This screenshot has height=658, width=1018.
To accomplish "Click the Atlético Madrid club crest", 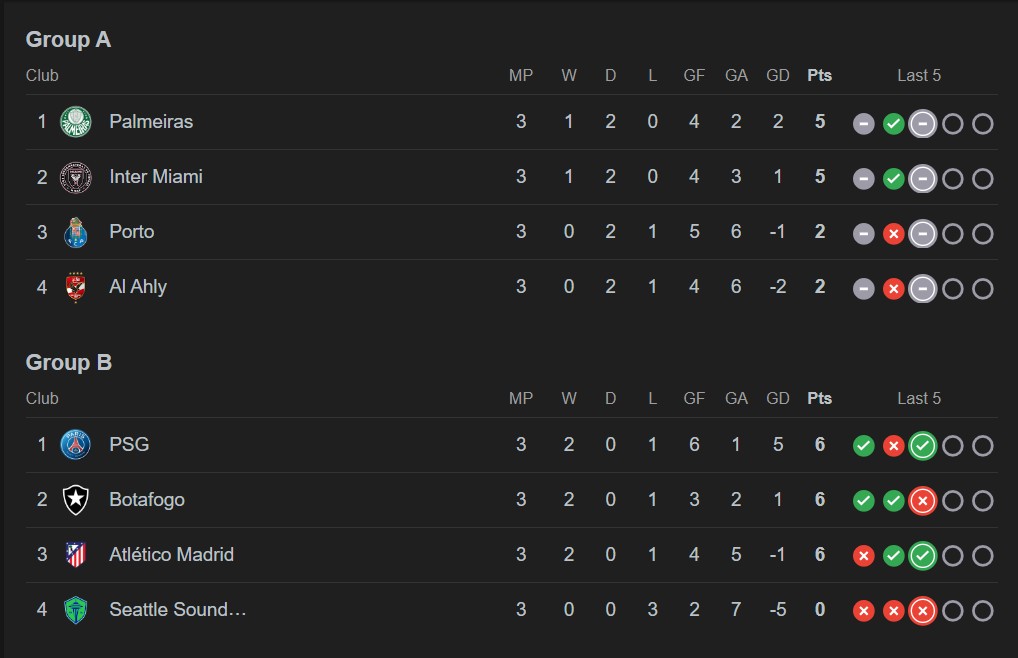I will (75, 555).
